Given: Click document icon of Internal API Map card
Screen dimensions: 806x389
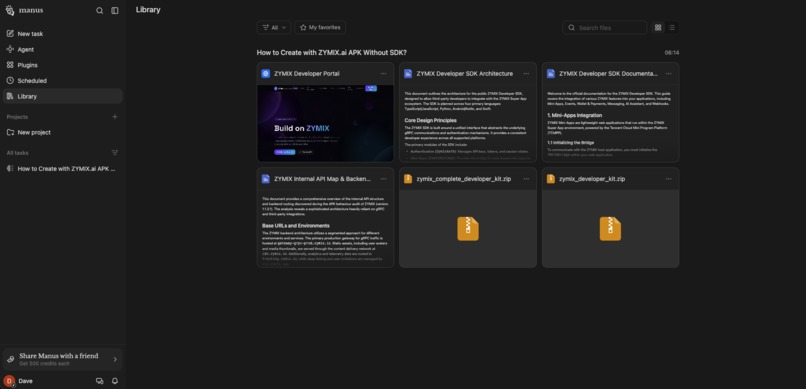Looking at the screenshot, I should click(265, 179).
